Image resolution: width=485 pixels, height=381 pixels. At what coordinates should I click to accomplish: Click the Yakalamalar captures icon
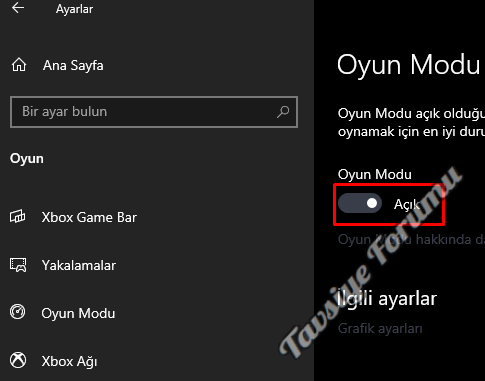(x=18, y=265)
